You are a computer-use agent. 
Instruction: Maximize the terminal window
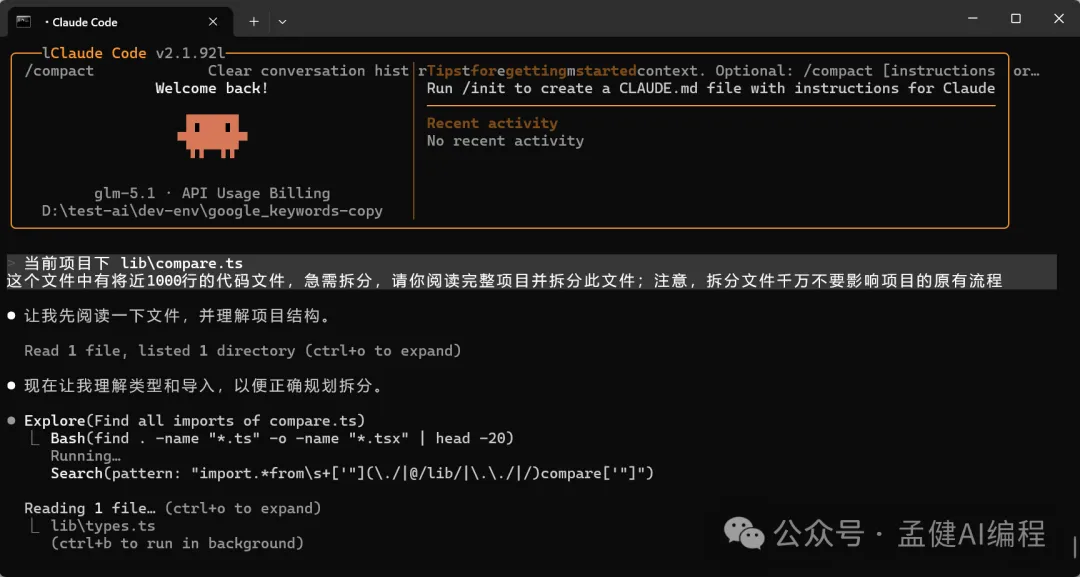(1015, 19)
